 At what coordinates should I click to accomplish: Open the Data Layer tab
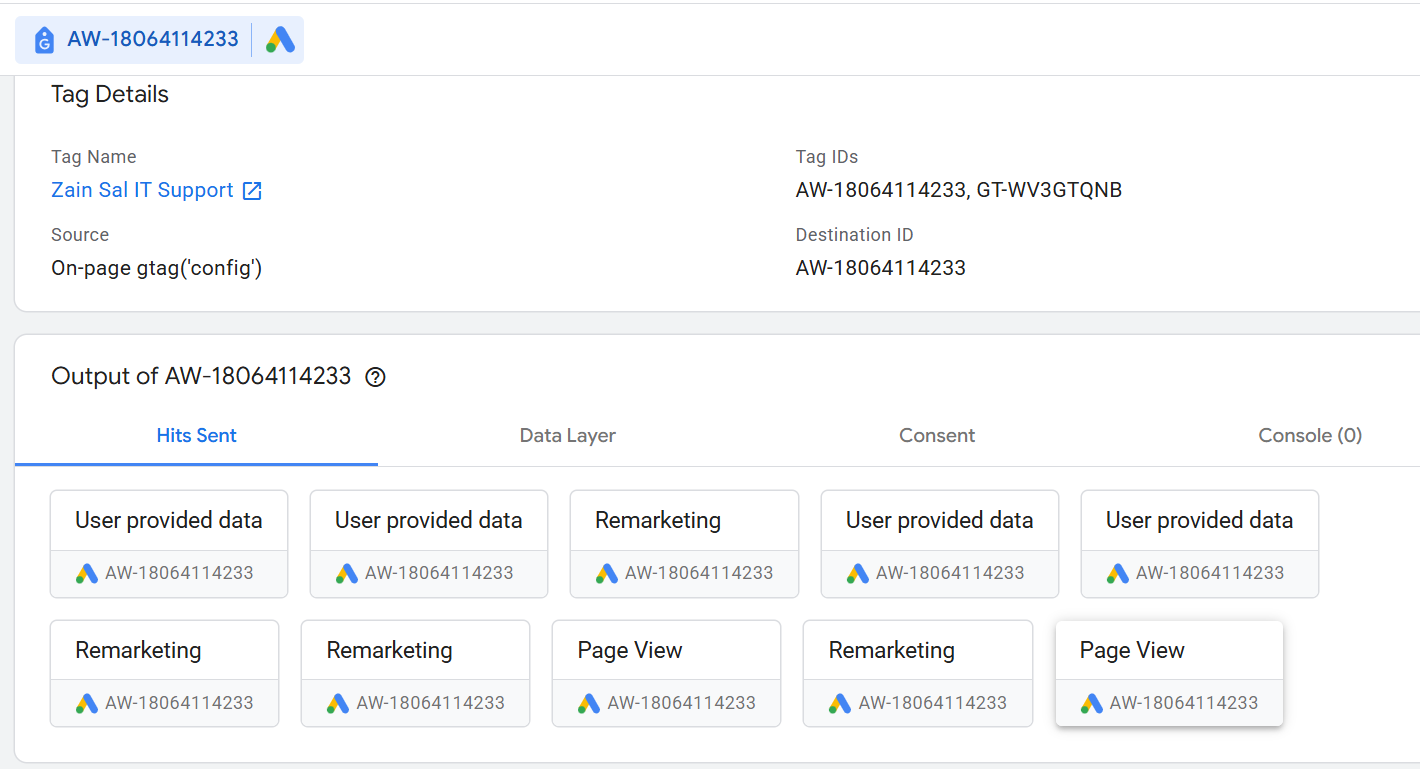click(568, 436)
